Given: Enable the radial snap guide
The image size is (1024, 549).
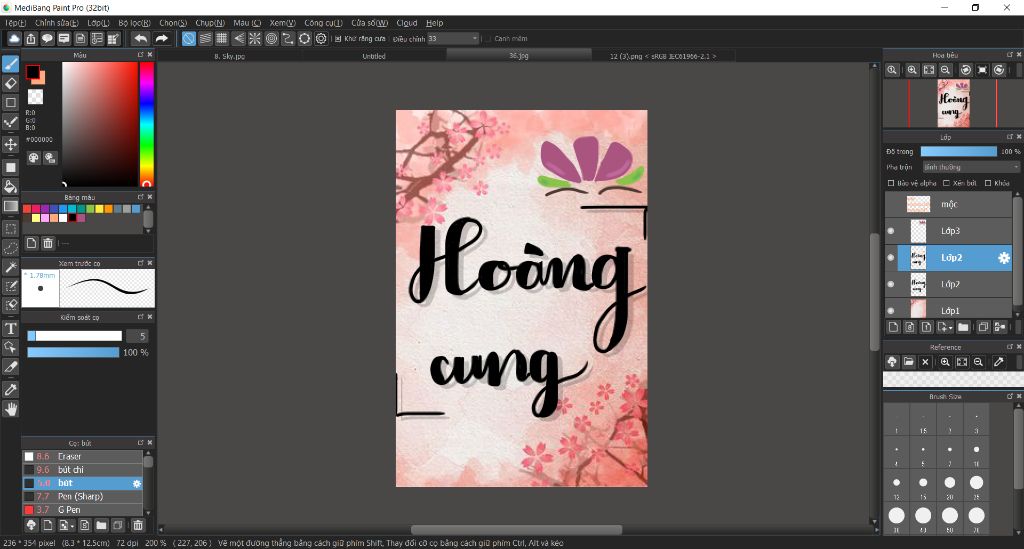Looking at the screenshot, I should pos(255,39).
